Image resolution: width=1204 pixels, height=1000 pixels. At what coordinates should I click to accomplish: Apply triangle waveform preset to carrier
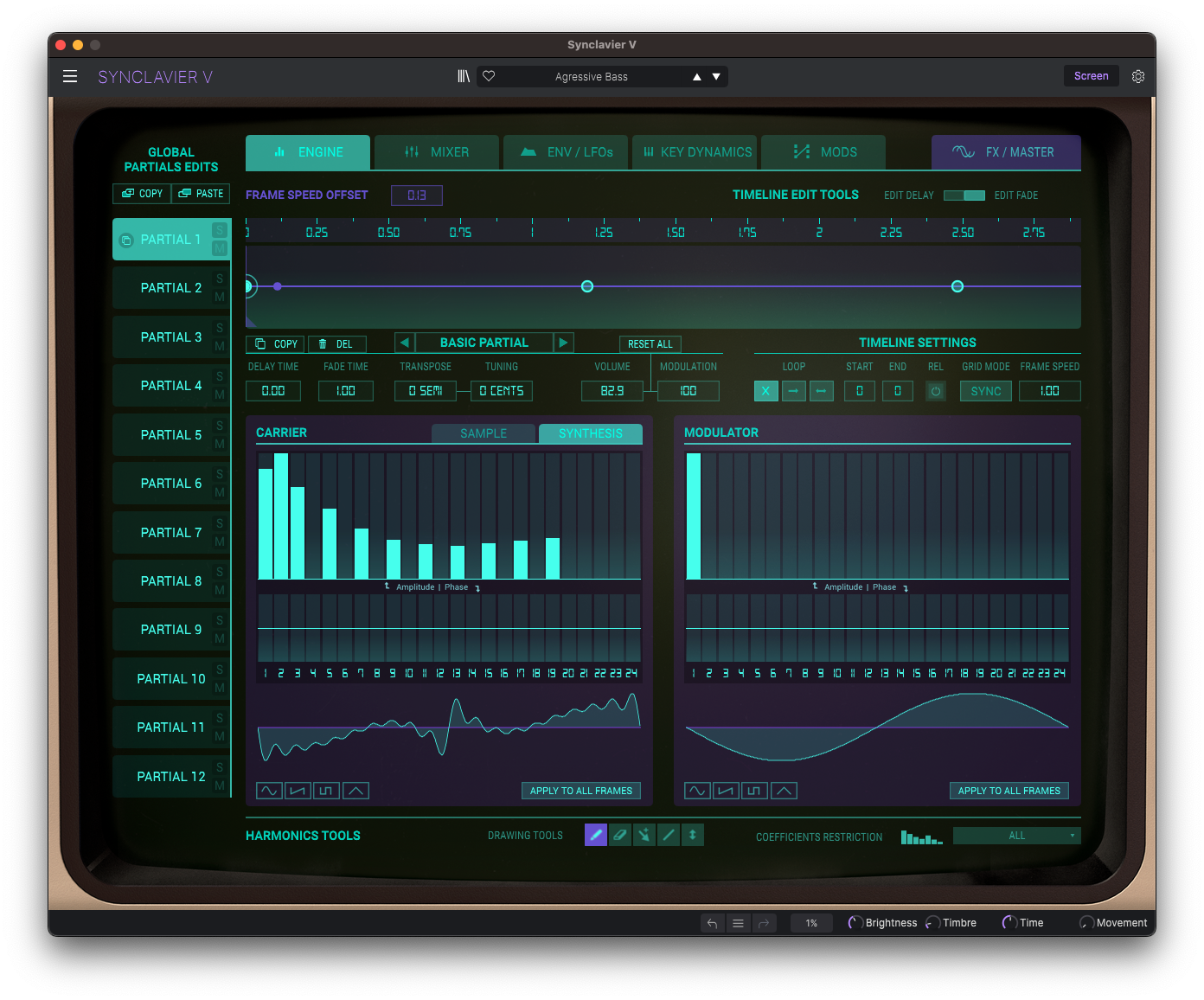[355, 791]
